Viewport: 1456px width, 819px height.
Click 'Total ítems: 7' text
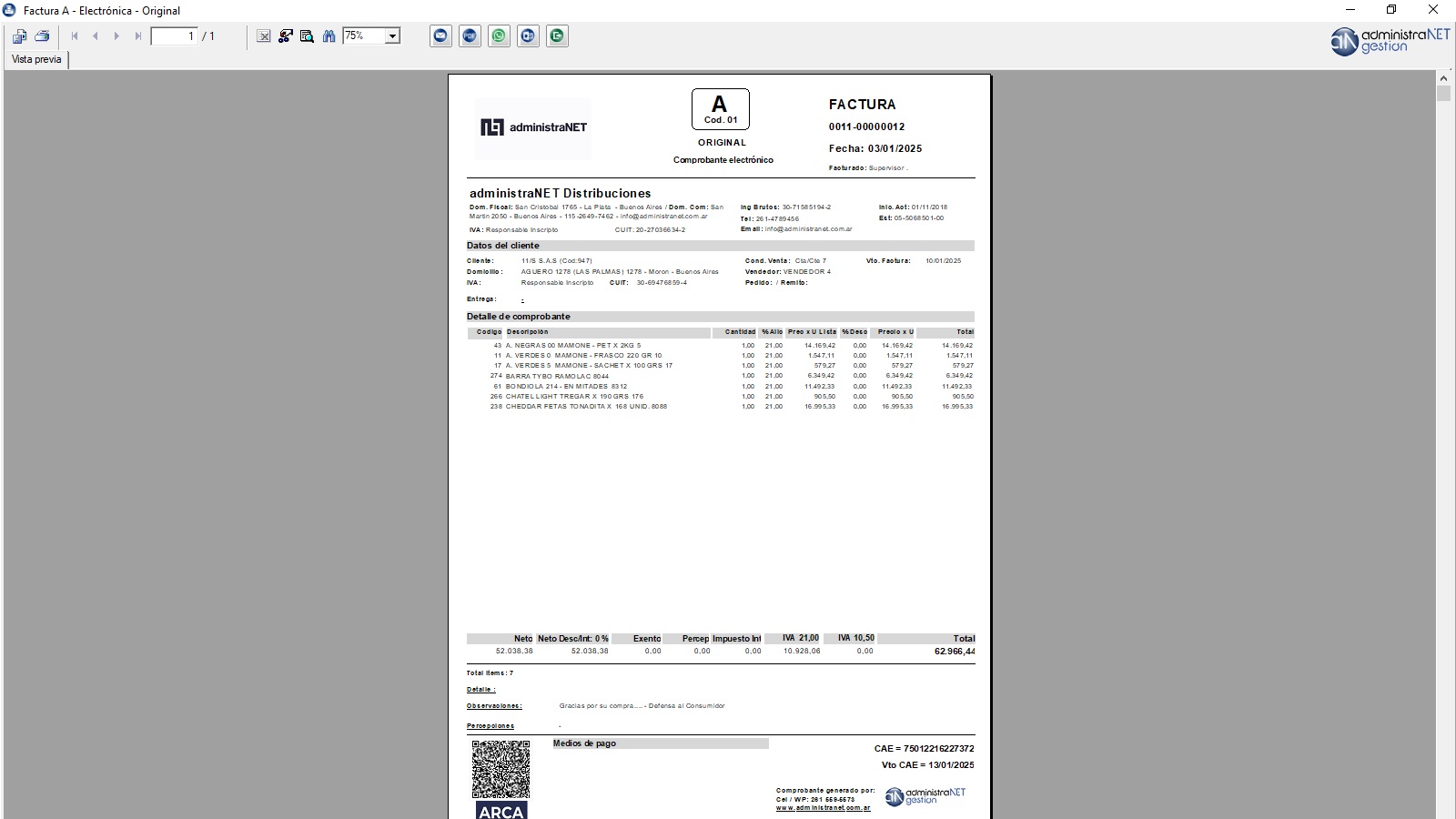(x=490, y=673)
